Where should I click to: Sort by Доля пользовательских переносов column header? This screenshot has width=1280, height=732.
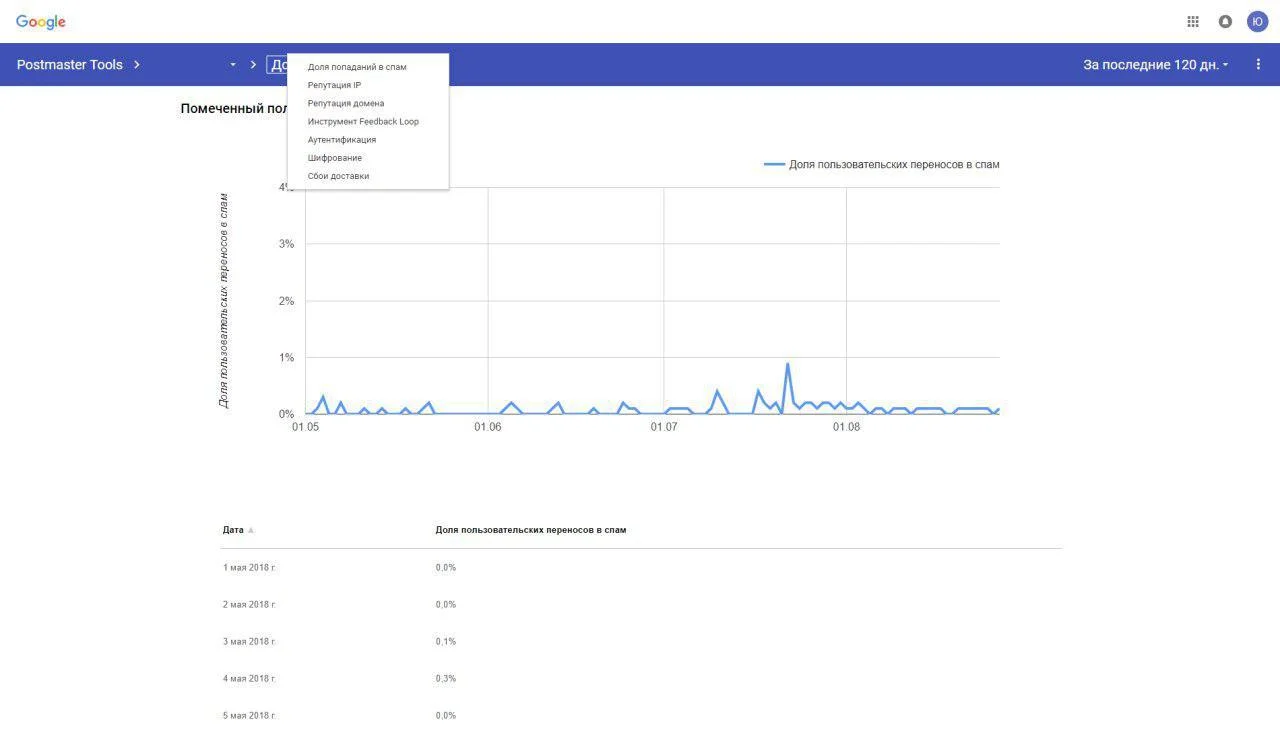(530, 530)
